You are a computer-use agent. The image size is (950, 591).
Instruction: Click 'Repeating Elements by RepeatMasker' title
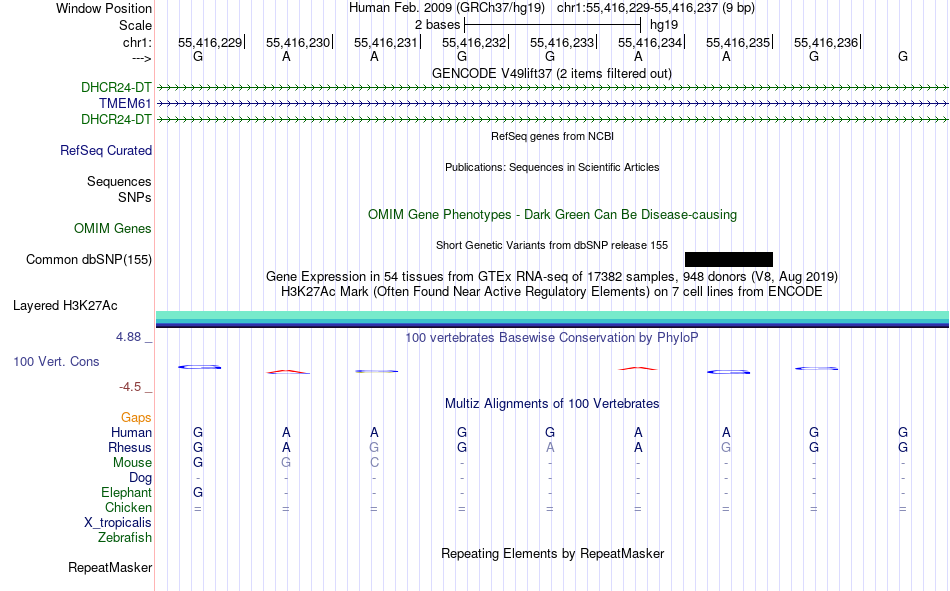pos(553,553)
